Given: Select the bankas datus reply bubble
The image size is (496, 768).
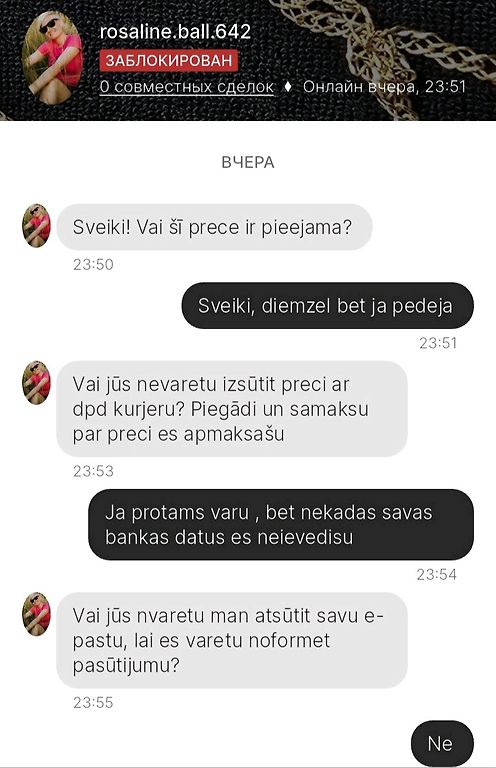Looking at the screenshot, I should click(x=281, y=525).
